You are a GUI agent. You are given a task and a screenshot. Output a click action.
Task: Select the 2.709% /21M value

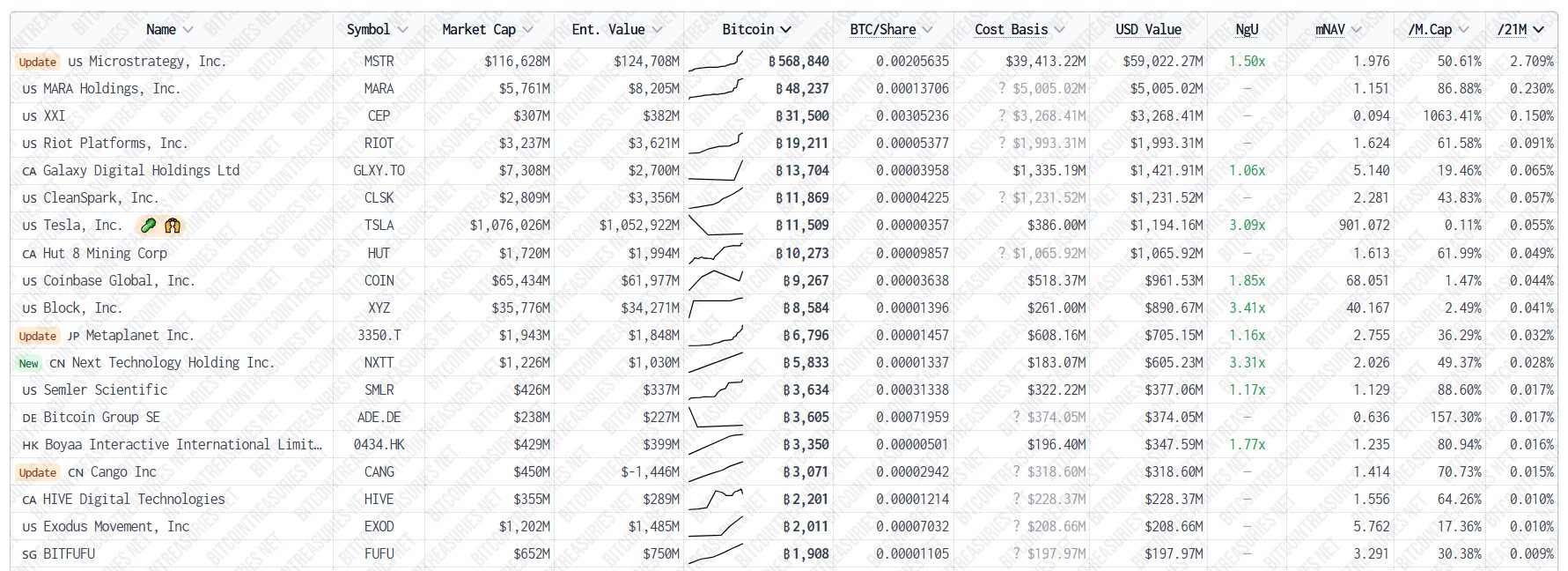point(1532,61)
